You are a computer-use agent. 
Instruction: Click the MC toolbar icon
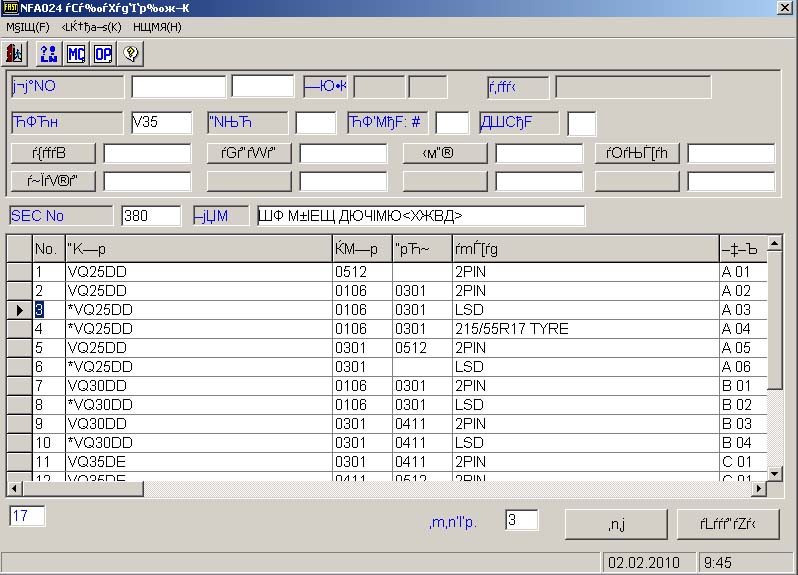(x=76, y=53)
